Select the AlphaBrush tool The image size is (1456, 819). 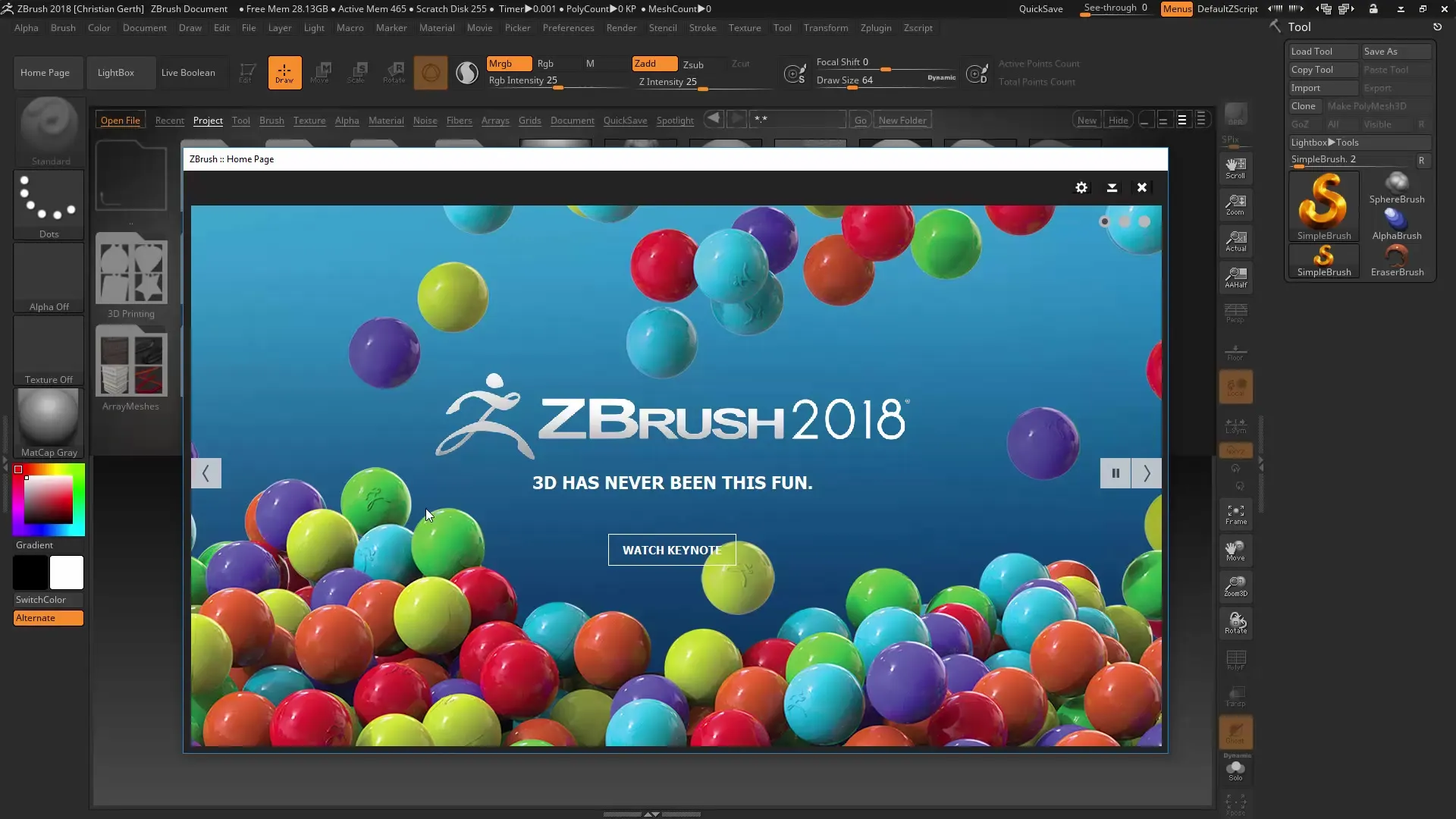(x=1397, y=224)
